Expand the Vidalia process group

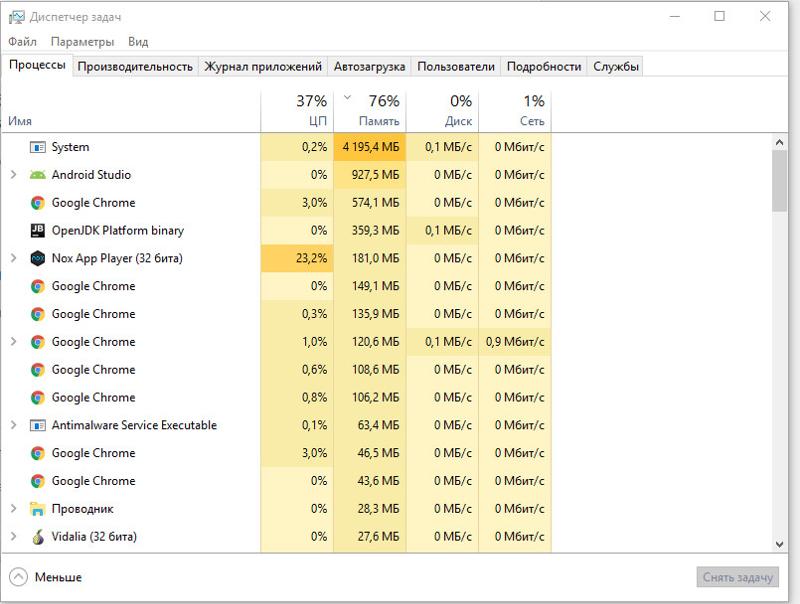point(13,537)
